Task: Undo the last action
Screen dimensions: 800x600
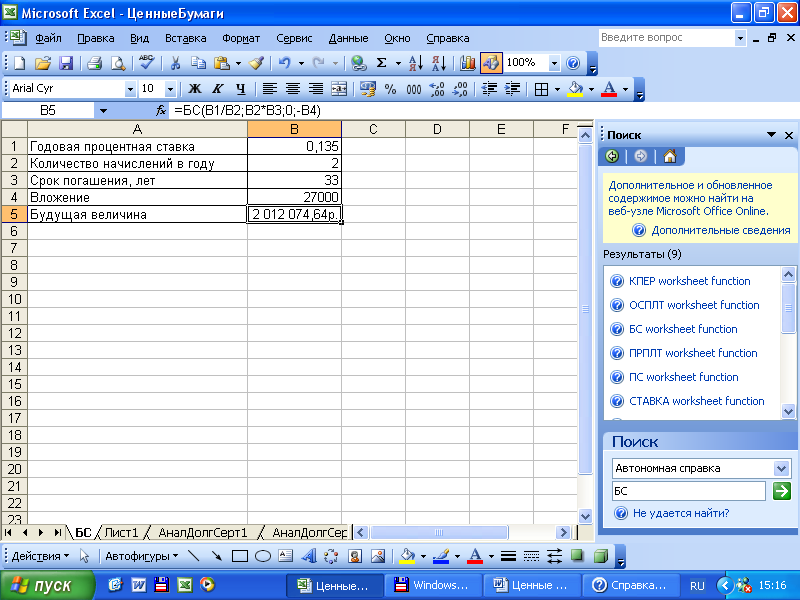Action: 285,63
